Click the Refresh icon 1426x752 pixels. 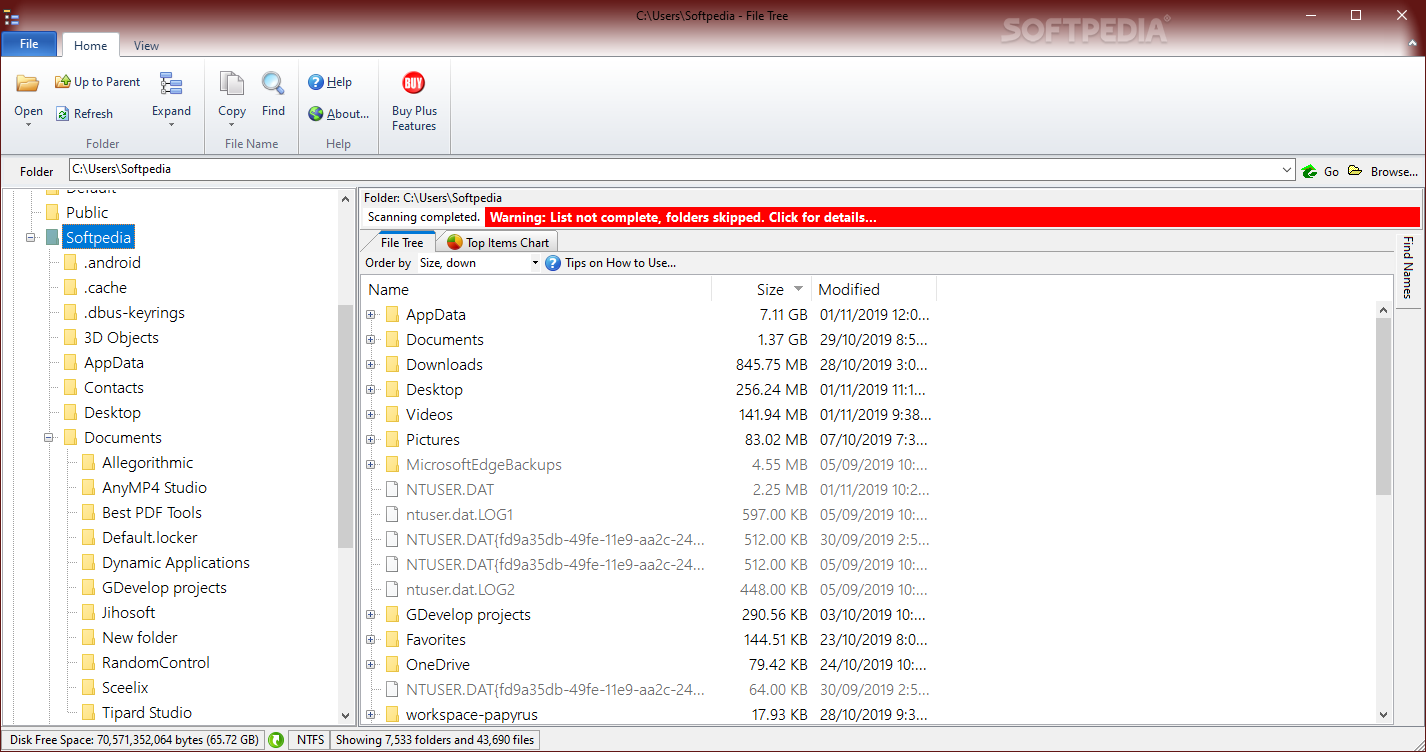pyautogui.click(x=63, y=114)
